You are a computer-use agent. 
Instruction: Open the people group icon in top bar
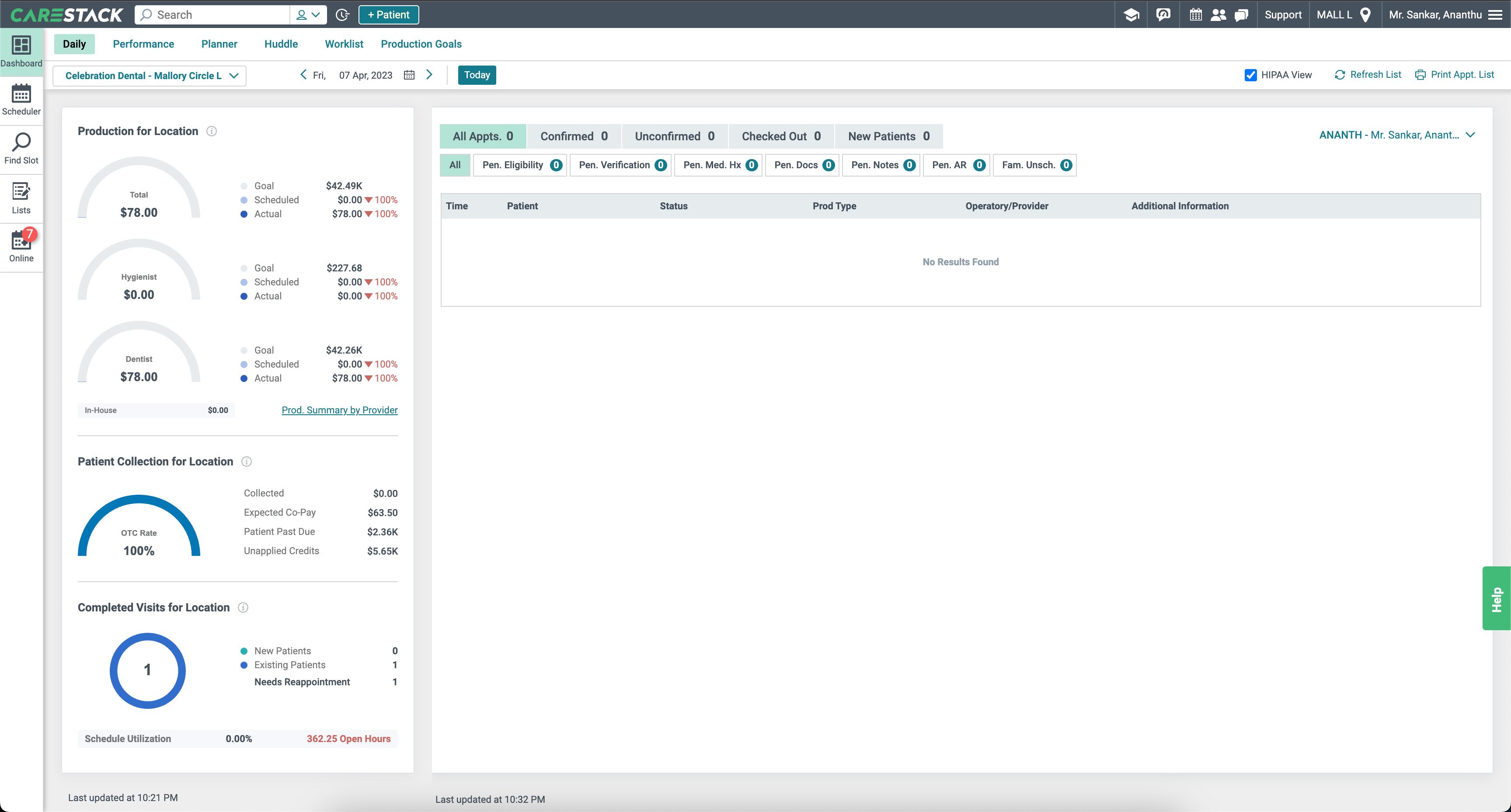tap(1219, 15)
